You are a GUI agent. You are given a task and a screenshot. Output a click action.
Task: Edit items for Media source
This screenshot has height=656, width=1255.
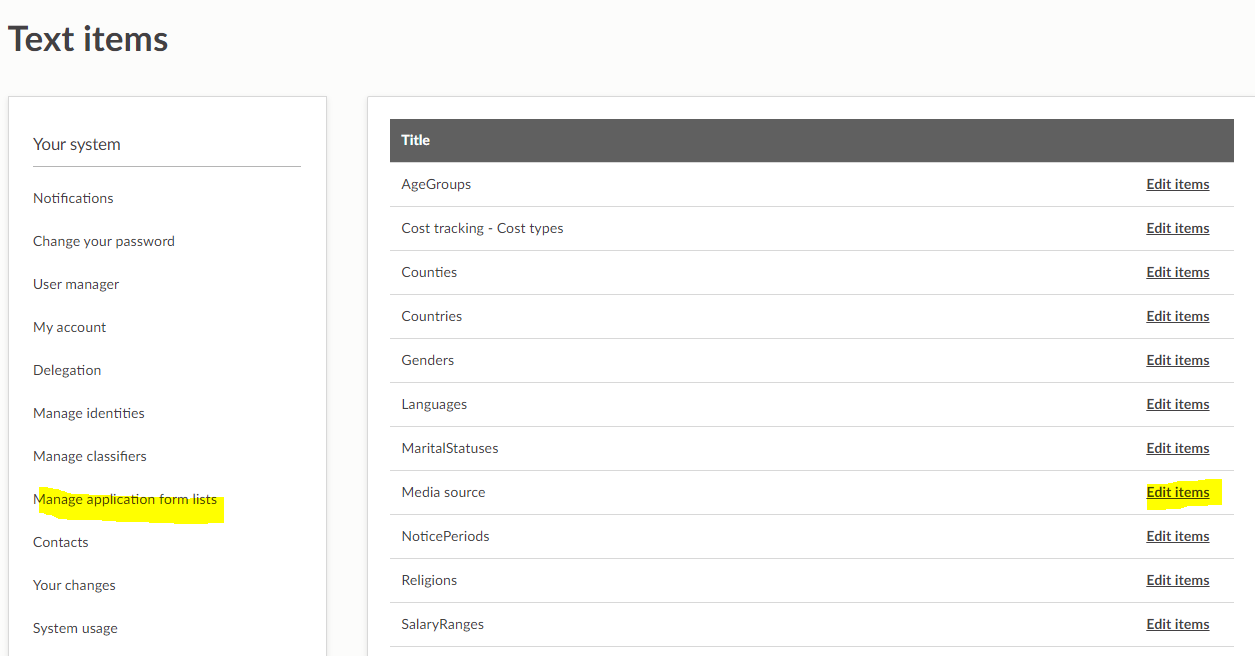[x=1177, y=492]
